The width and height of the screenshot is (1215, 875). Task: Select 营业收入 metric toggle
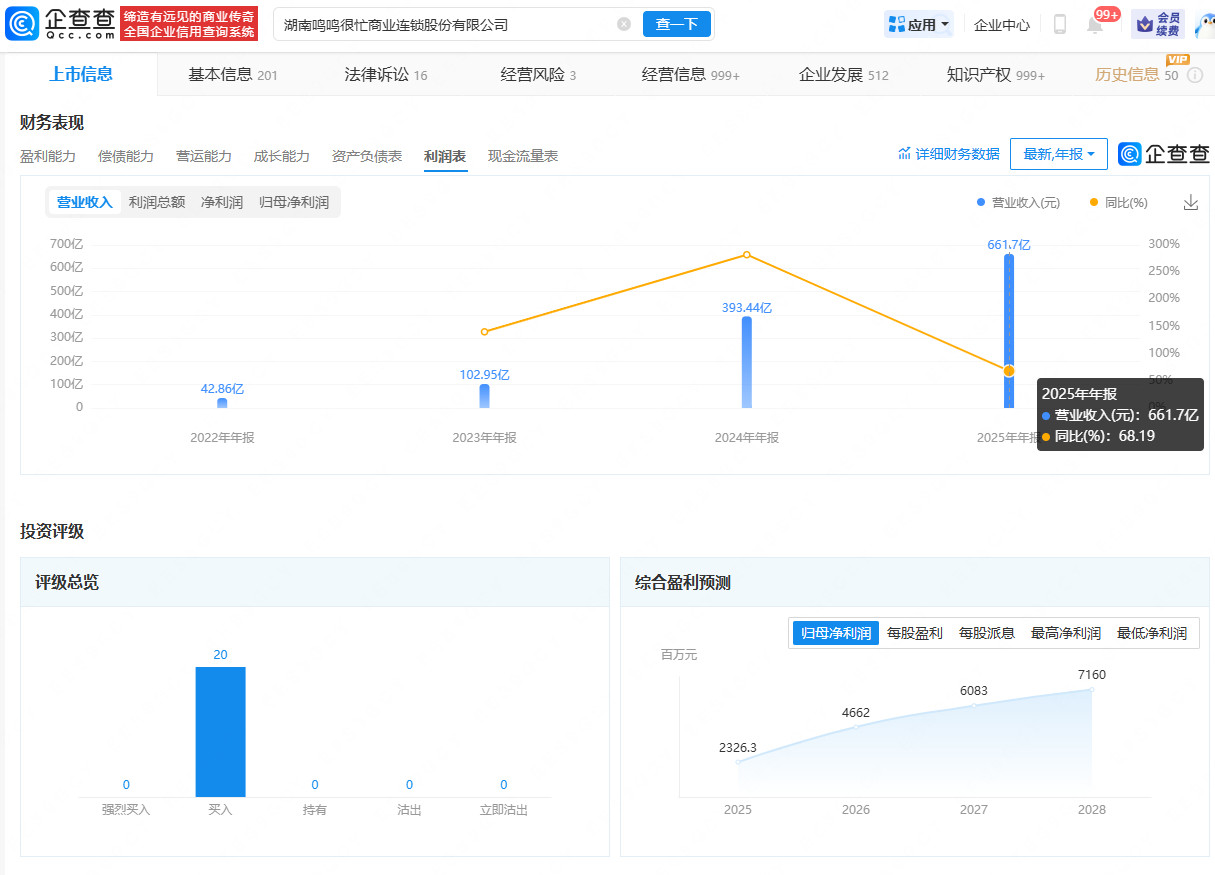(85, 202)
